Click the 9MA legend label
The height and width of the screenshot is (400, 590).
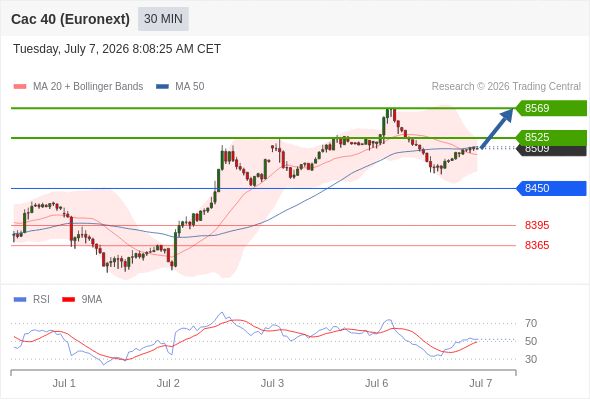coord(92,300)
